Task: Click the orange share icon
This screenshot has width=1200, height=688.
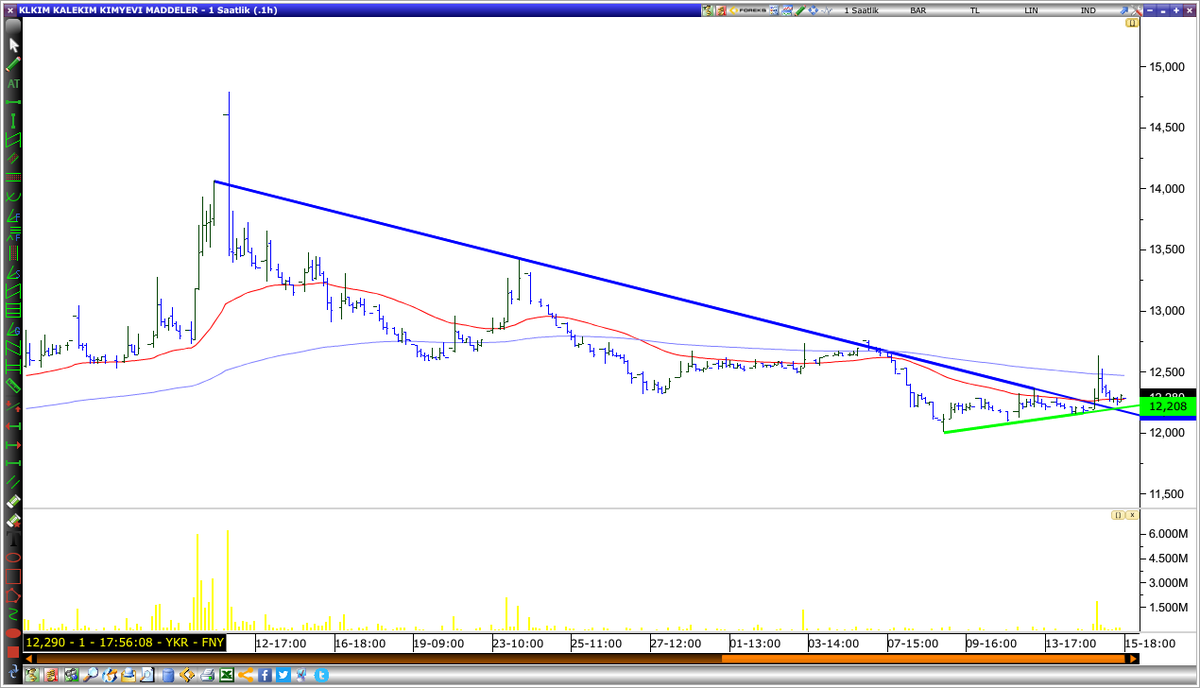Action: coord(245,676)
